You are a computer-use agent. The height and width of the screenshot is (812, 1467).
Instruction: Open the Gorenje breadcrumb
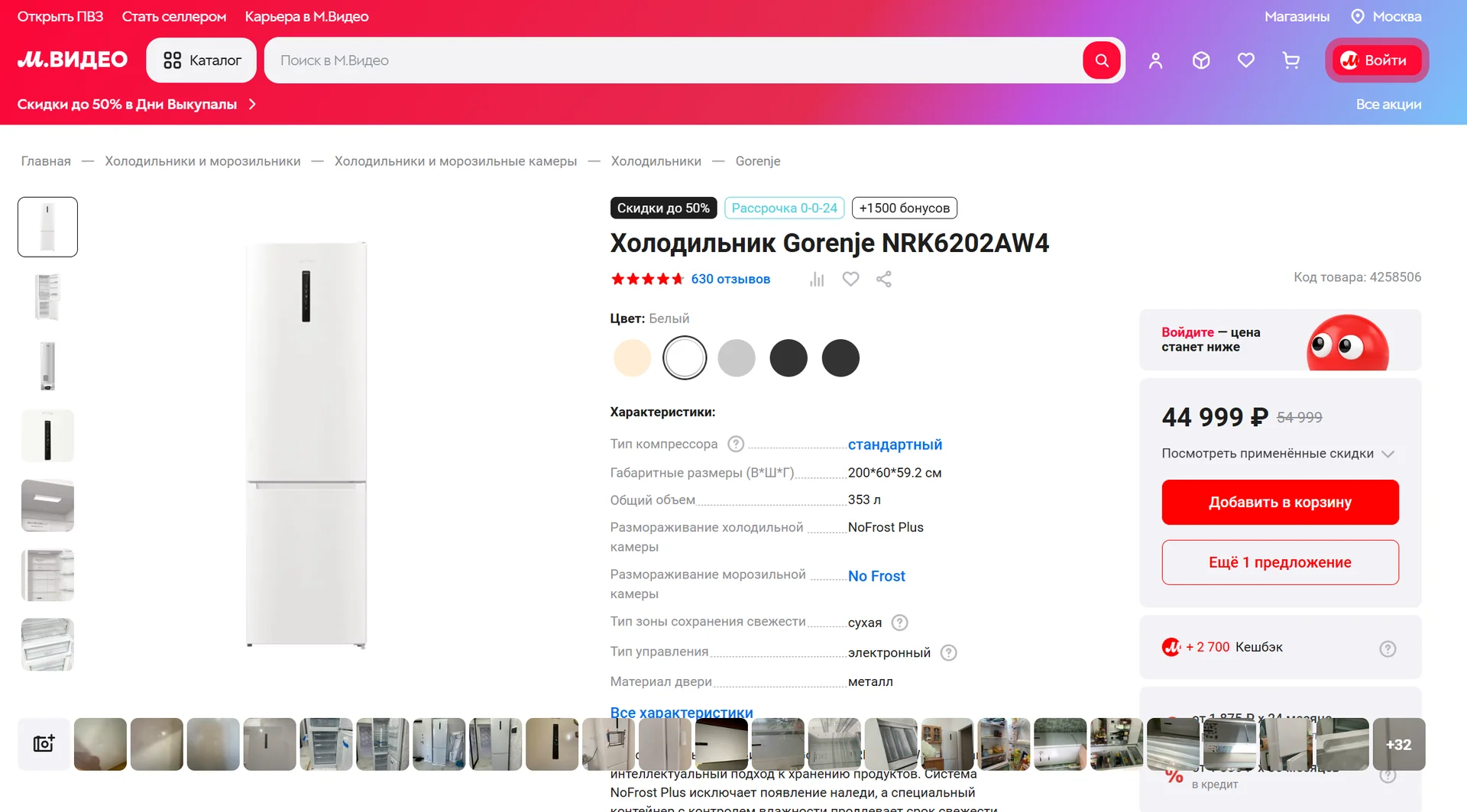(x=758, y=161)
